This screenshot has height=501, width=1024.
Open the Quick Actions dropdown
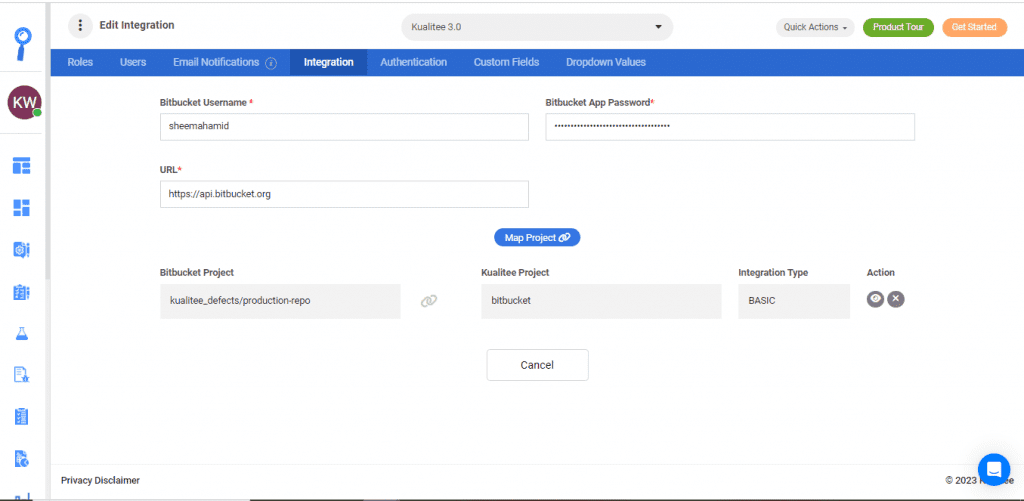815,27
